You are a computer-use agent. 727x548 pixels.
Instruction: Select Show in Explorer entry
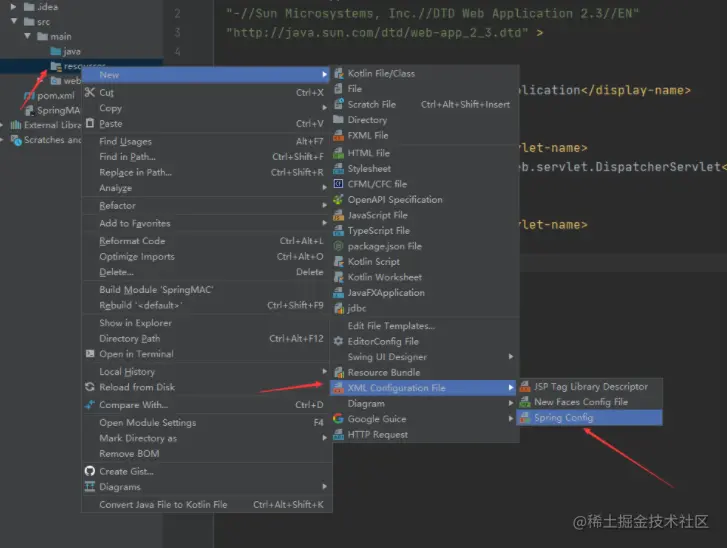click(x=205, y=323)
